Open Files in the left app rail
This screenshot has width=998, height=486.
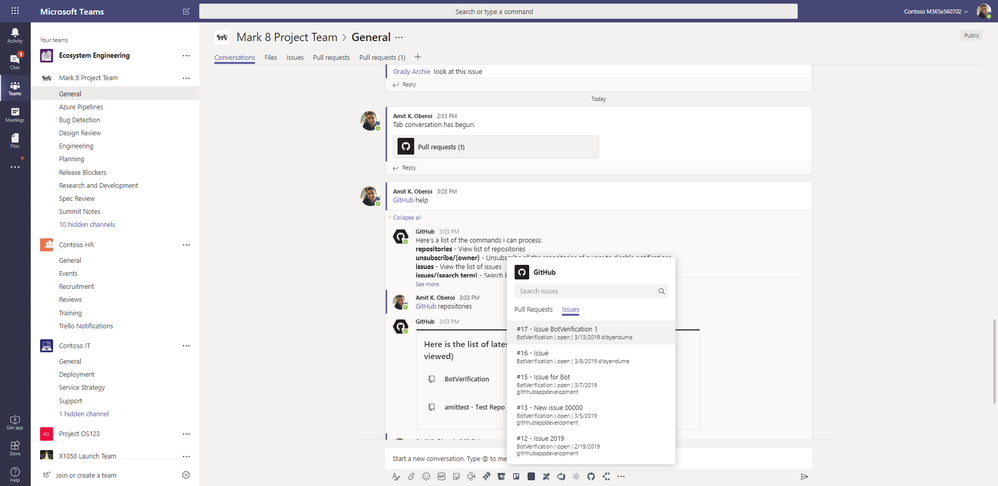(x=15, y=141)
